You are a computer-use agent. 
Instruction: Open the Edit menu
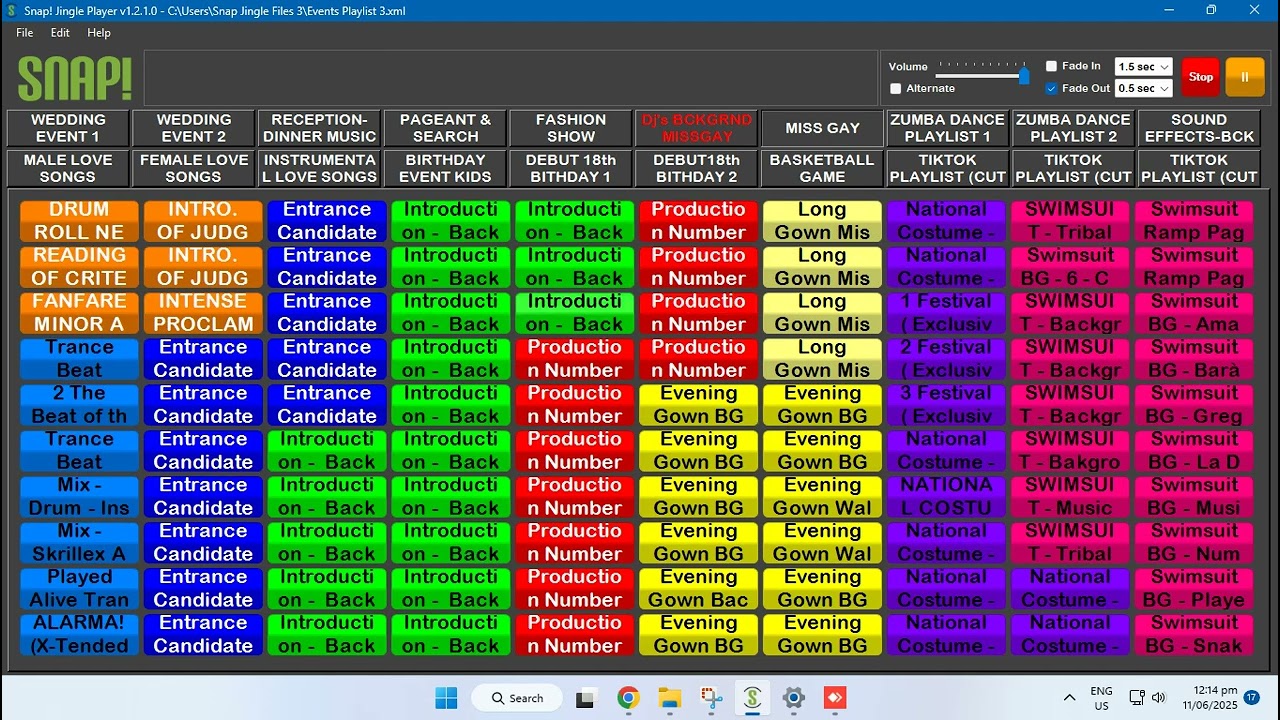60,33
